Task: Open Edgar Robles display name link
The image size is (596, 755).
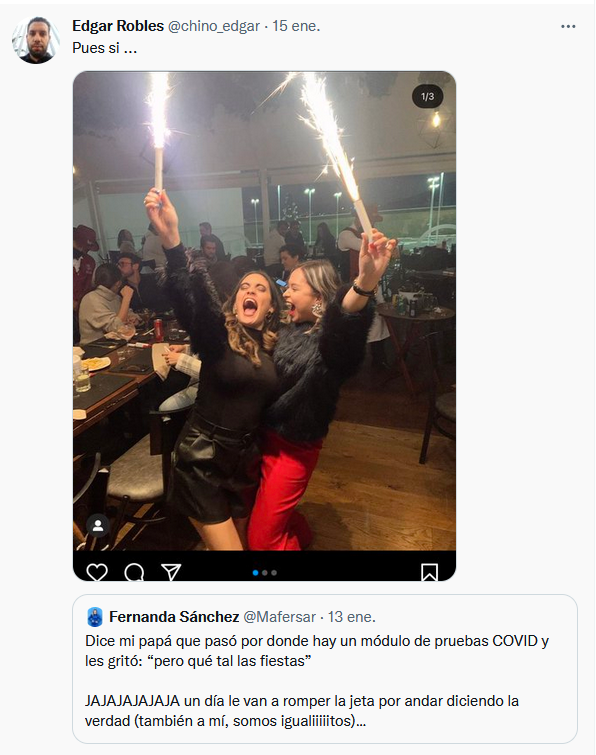Action: click(x=118, y=26)
